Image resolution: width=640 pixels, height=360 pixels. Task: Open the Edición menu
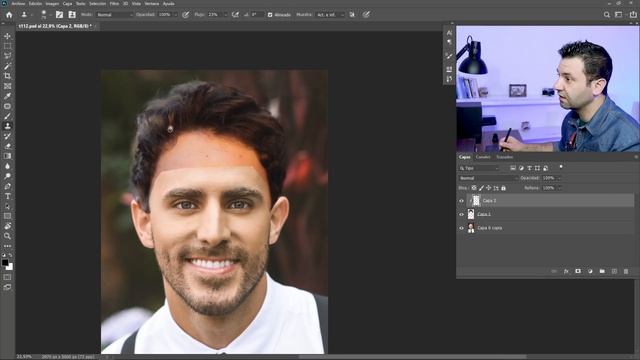[35, 4]
